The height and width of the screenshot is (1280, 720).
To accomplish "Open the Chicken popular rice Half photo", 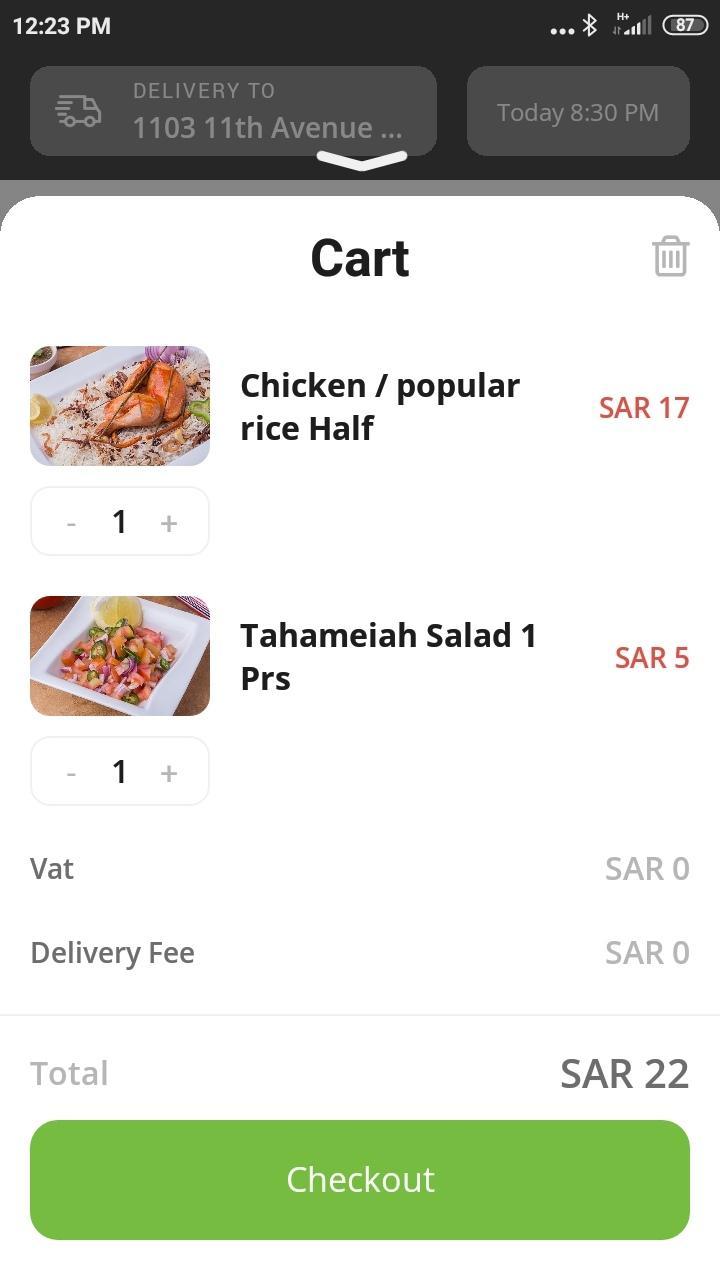I will pos(120,406).
